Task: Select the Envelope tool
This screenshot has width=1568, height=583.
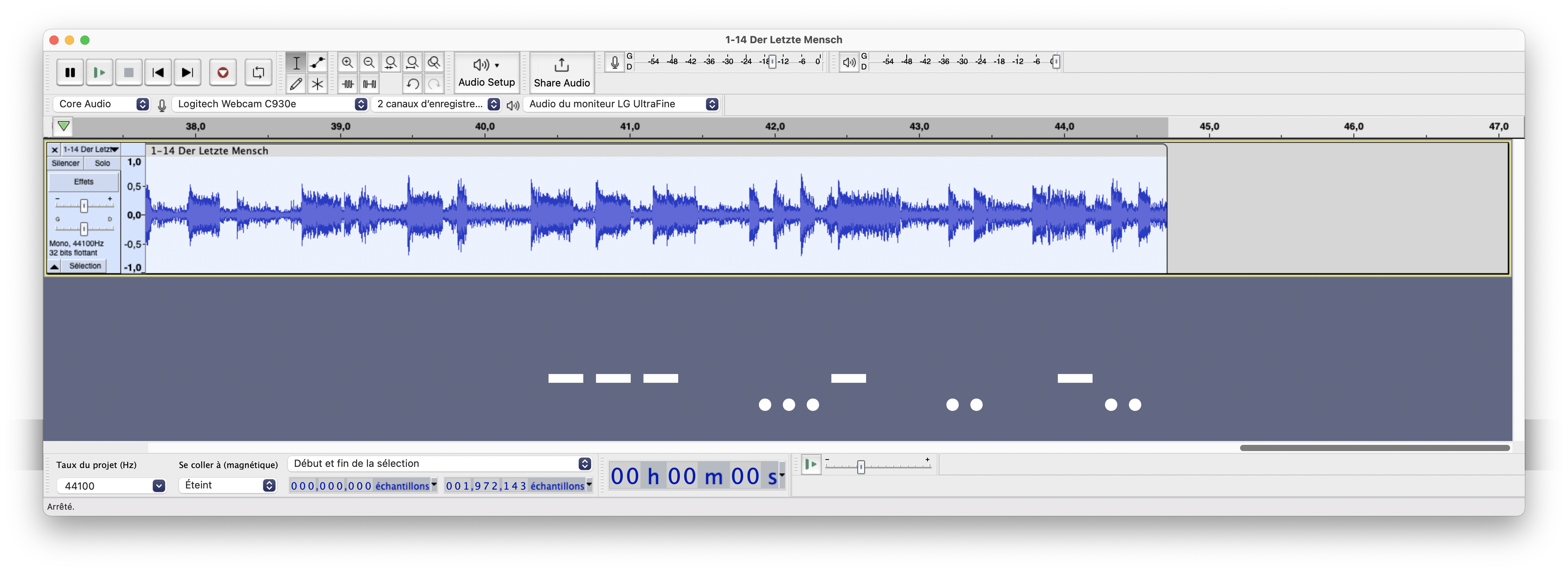Action: pos(317,62)
